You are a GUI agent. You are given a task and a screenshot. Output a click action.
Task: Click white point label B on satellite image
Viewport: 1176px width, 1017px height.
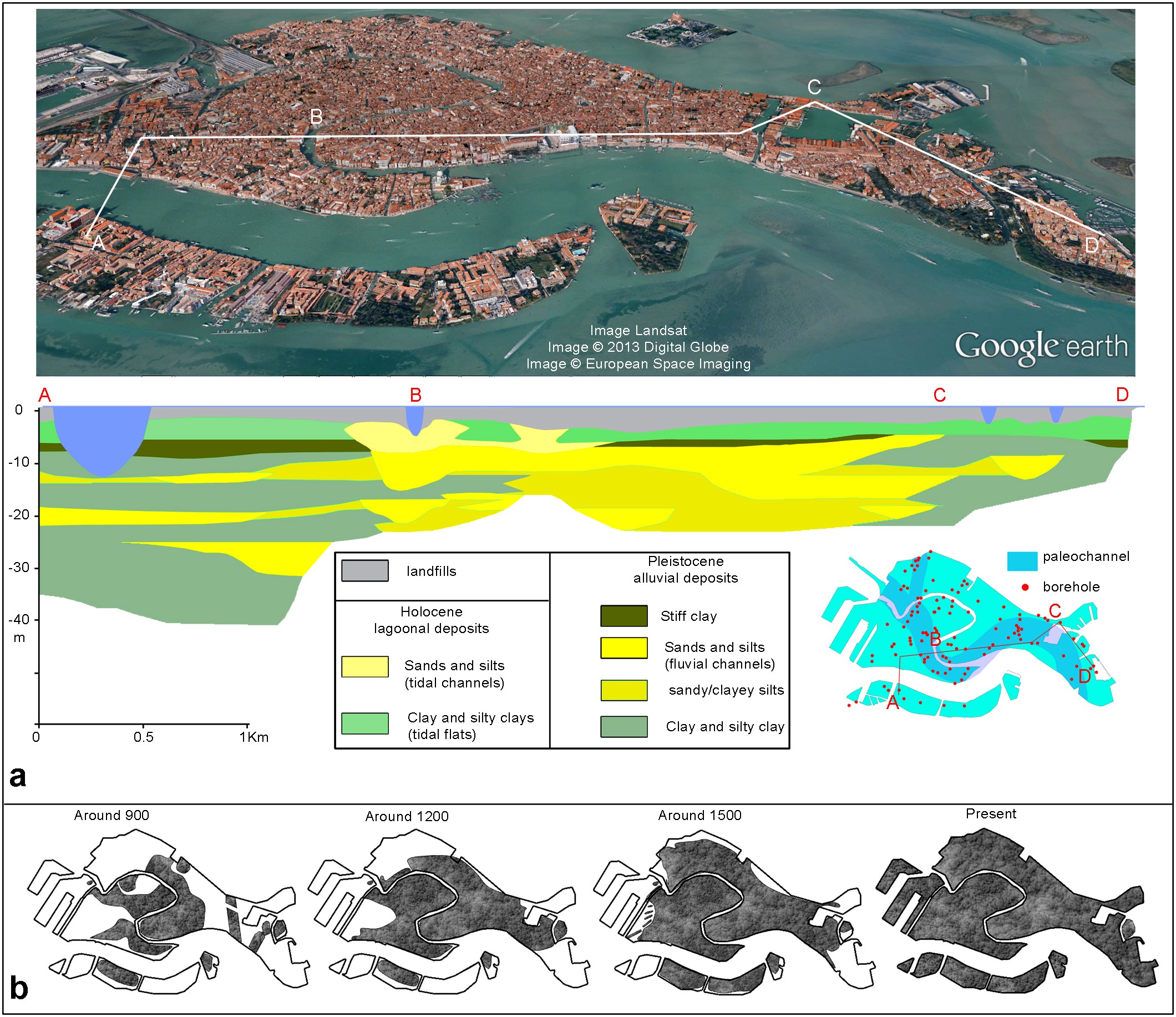click(316, 117)
